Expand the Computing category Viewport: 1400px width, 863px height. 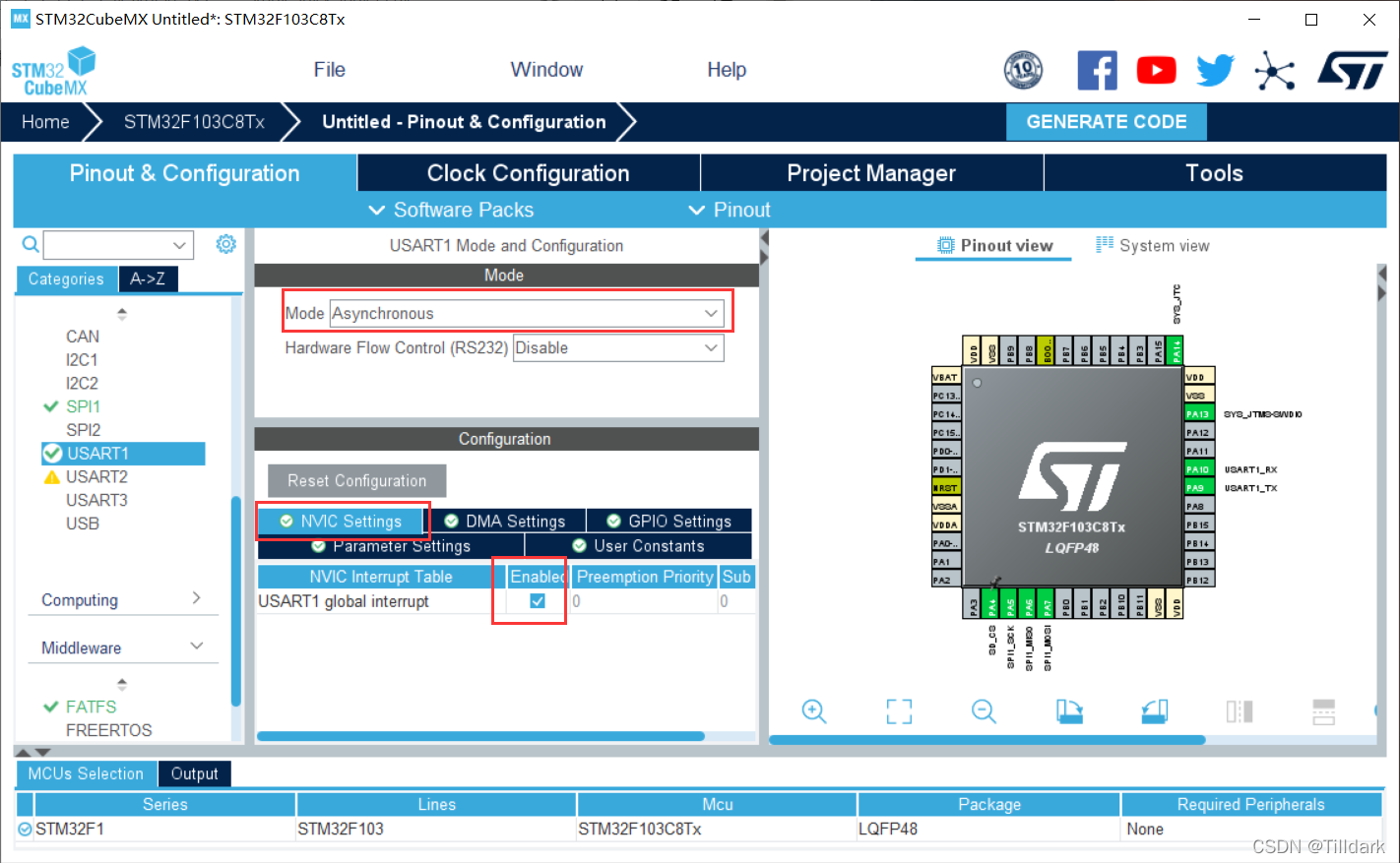pyautogui.click(x=122, y=599)
